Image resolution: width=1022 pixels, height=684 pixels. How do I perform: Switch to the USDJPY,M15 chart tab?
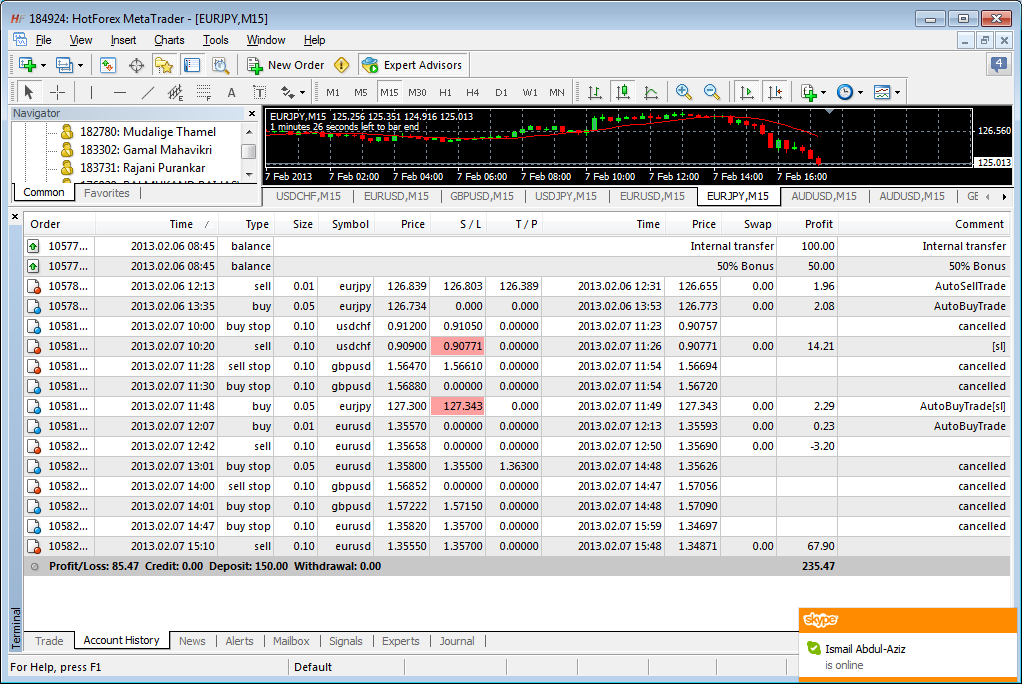point(566,196)
